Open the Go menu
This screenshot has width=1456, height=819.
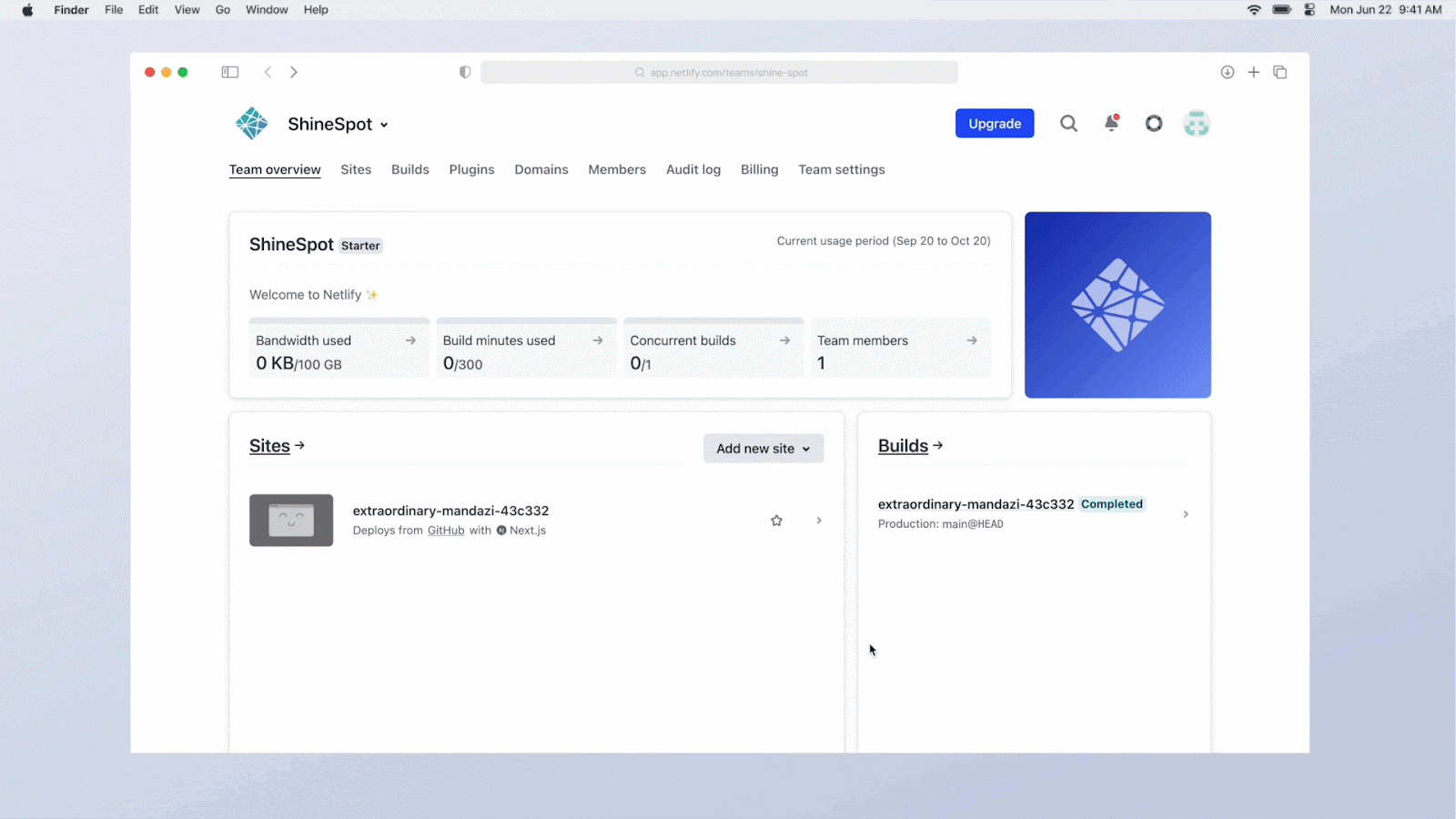click(223, 10)
